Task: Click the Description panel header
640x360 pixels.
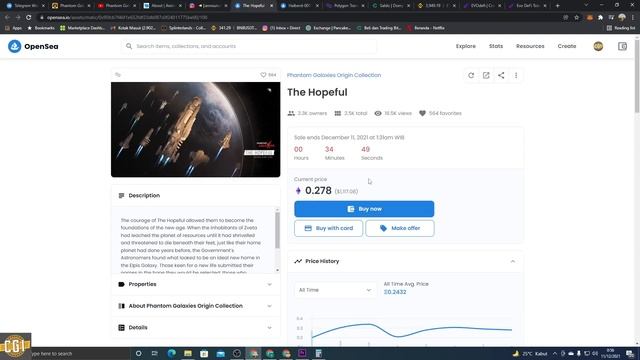Action: [x=196, y=196]
